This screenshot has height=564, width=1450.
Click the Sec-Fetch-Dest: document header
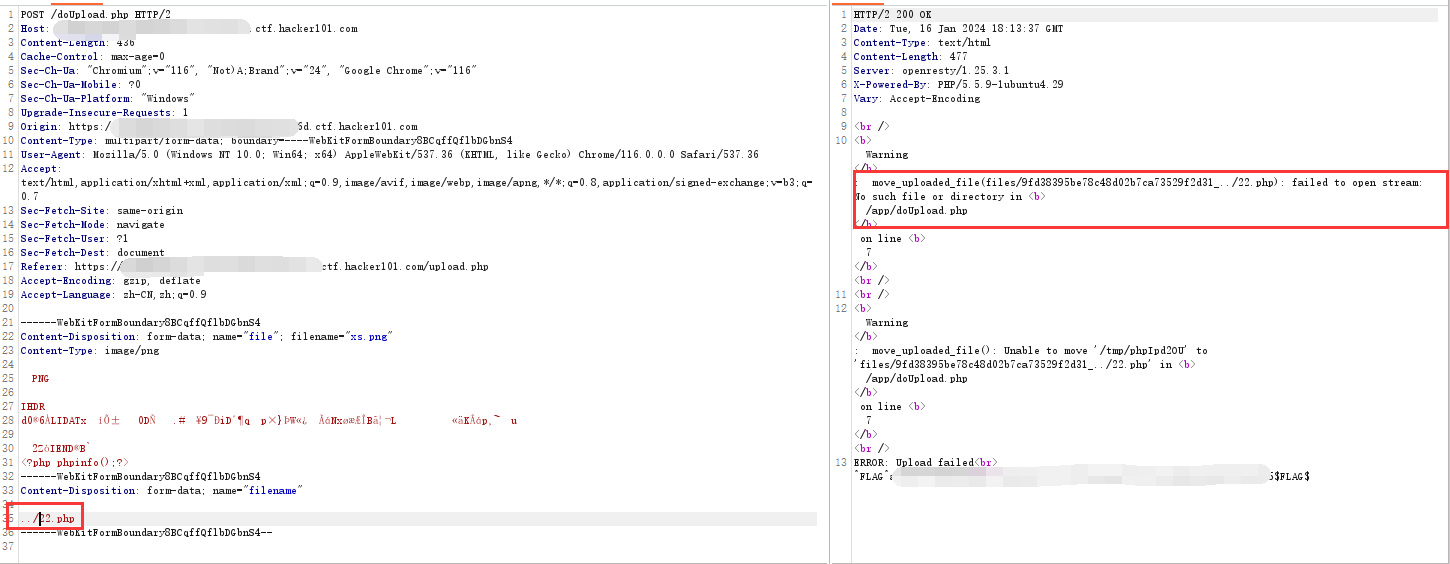tap(92, 253)
